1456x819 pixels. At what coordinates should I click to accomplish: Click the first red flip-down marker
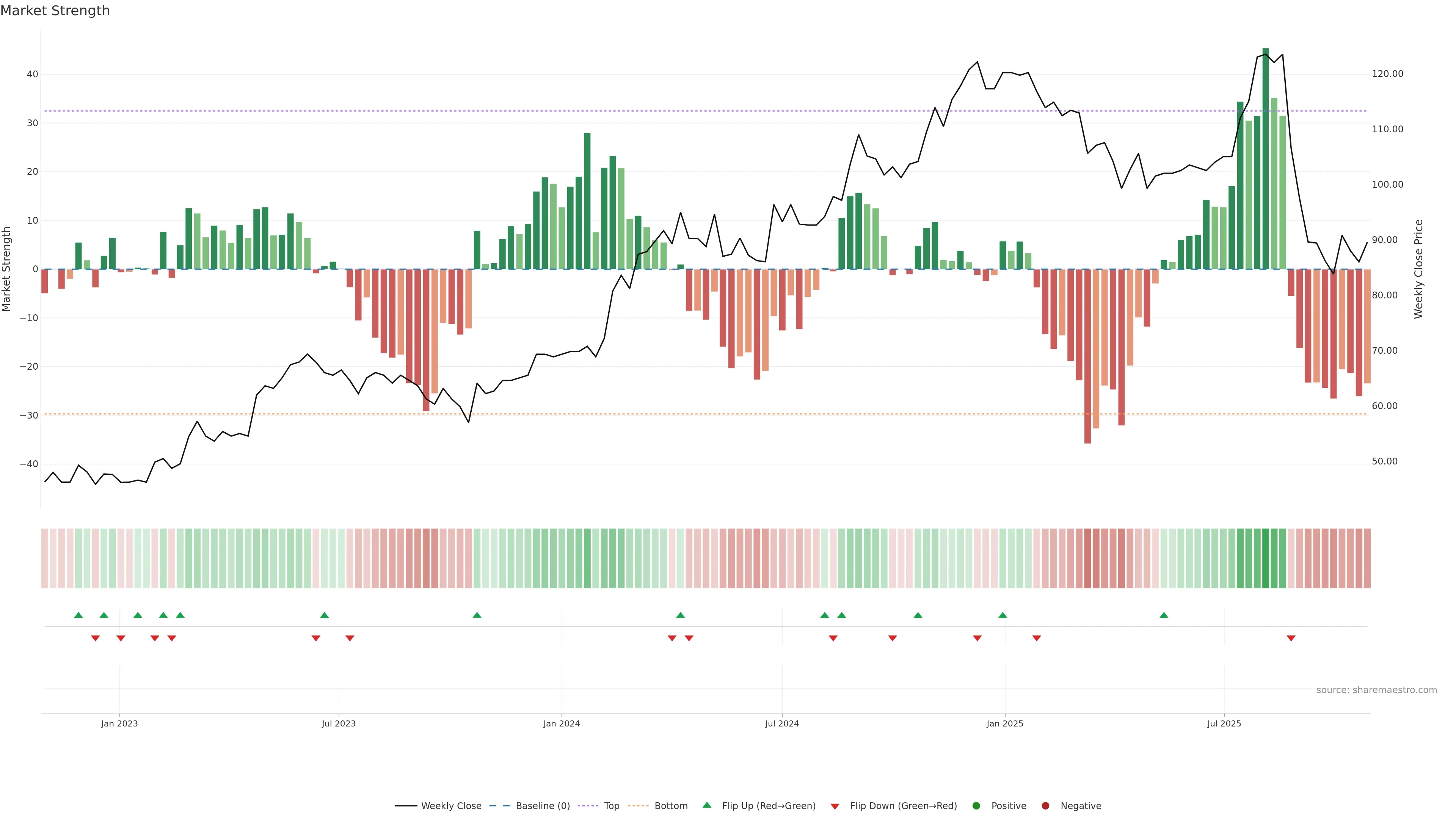96,638
